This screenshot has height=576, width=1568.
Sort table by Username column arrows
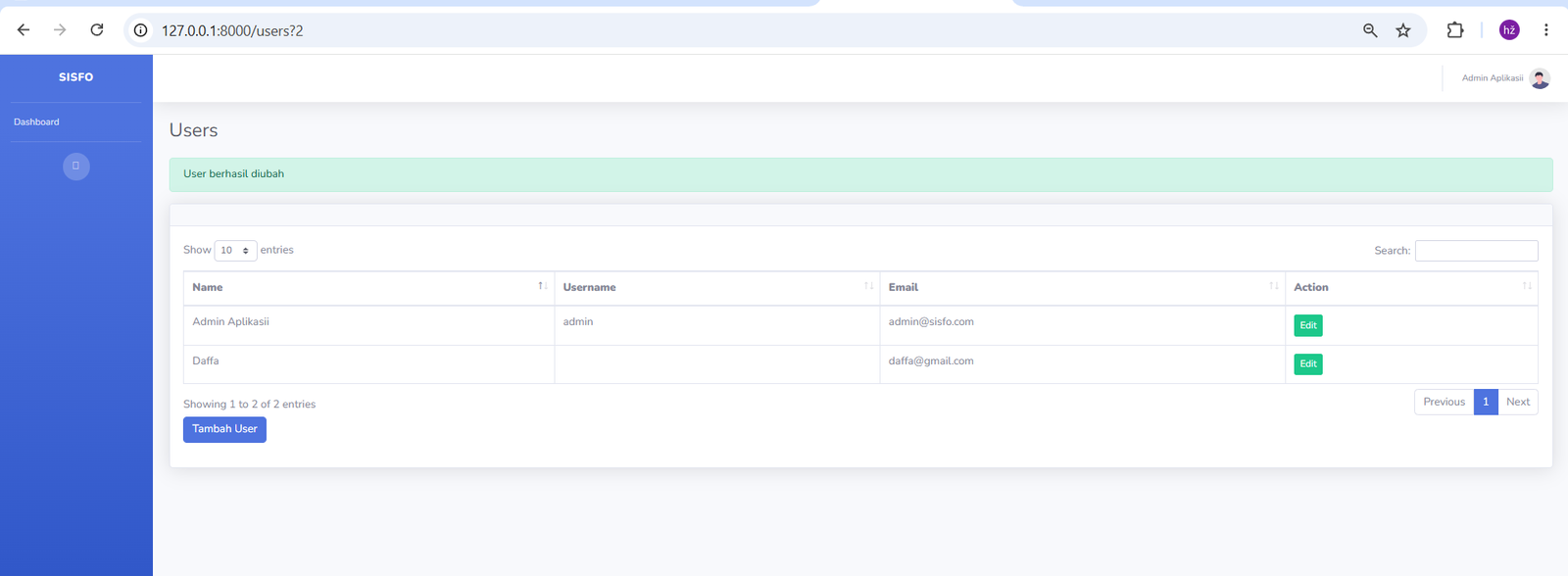click(868, 286)
